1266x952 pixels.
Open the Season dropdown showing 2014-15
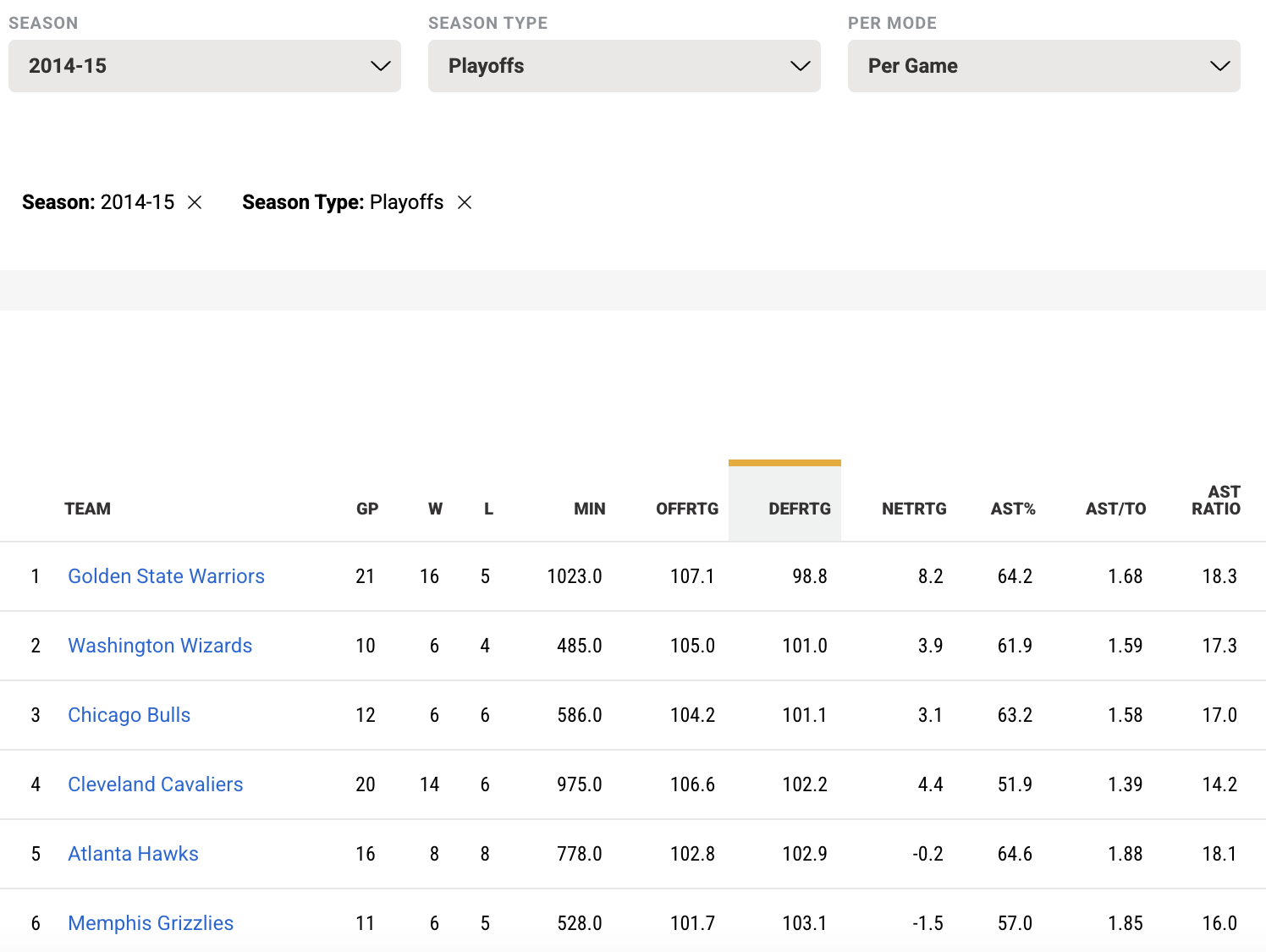pos(204,66)
